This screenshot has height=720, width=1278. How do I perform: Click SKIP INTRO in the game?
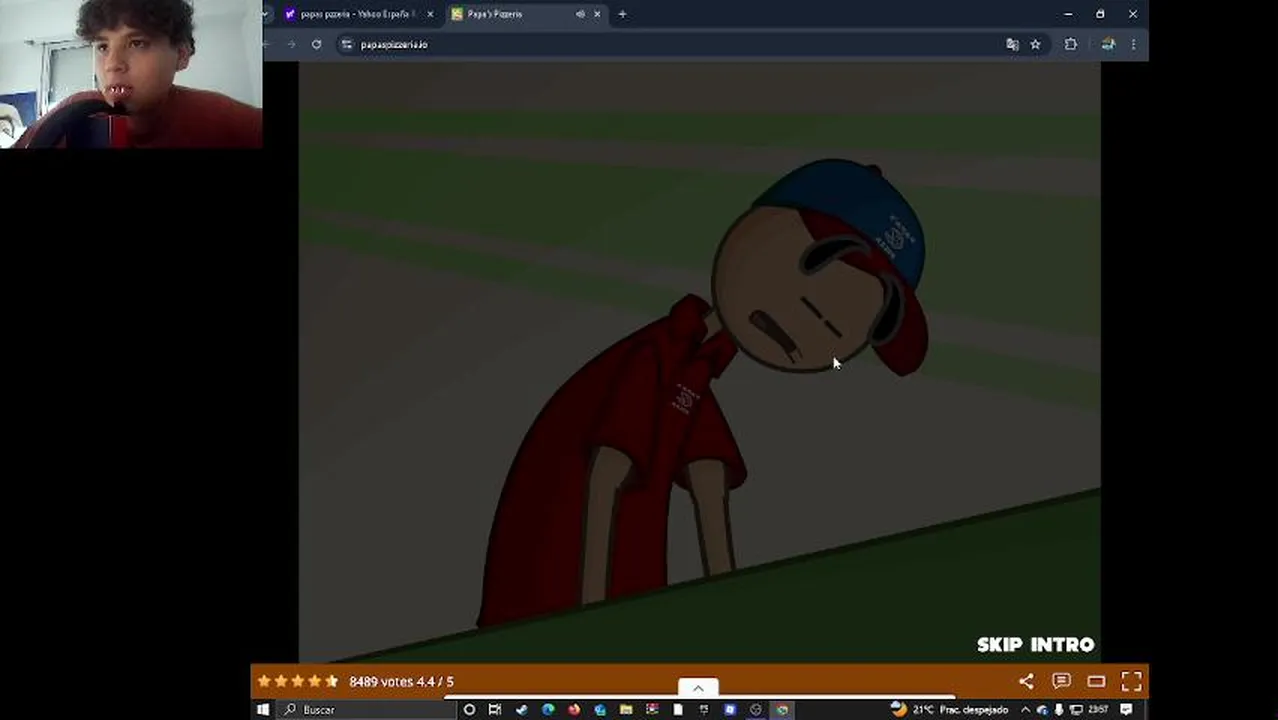click(x=1036, y=645)
